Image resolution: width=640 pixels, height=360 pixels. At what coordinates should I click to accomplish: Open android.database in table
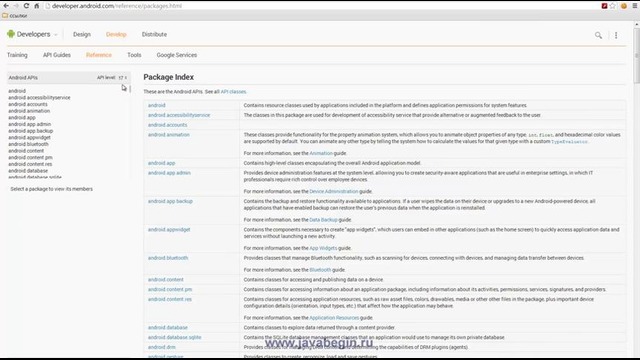[168, 327]
